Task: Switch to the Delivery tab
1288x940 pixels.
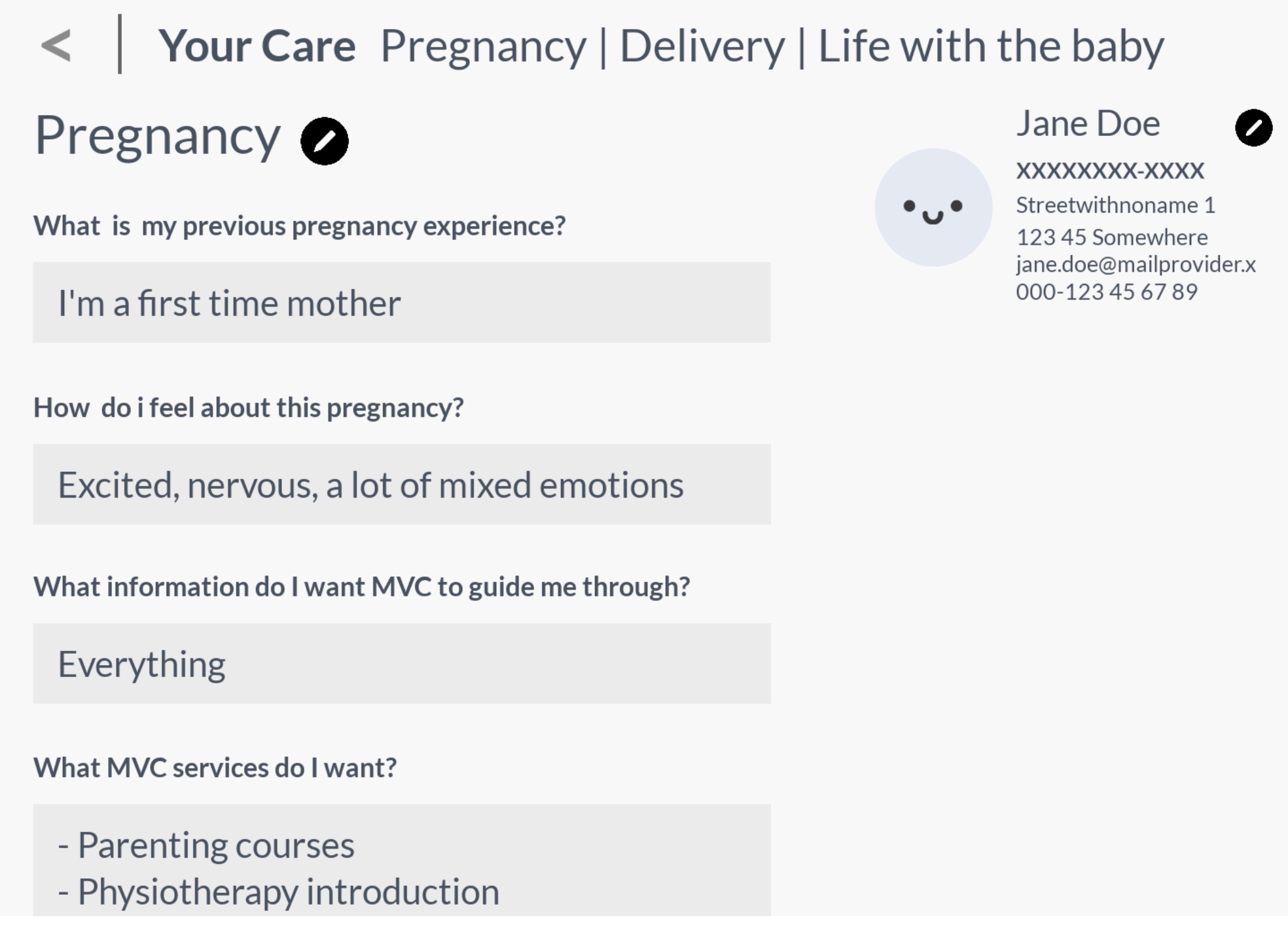Action: tap(702, 47)
